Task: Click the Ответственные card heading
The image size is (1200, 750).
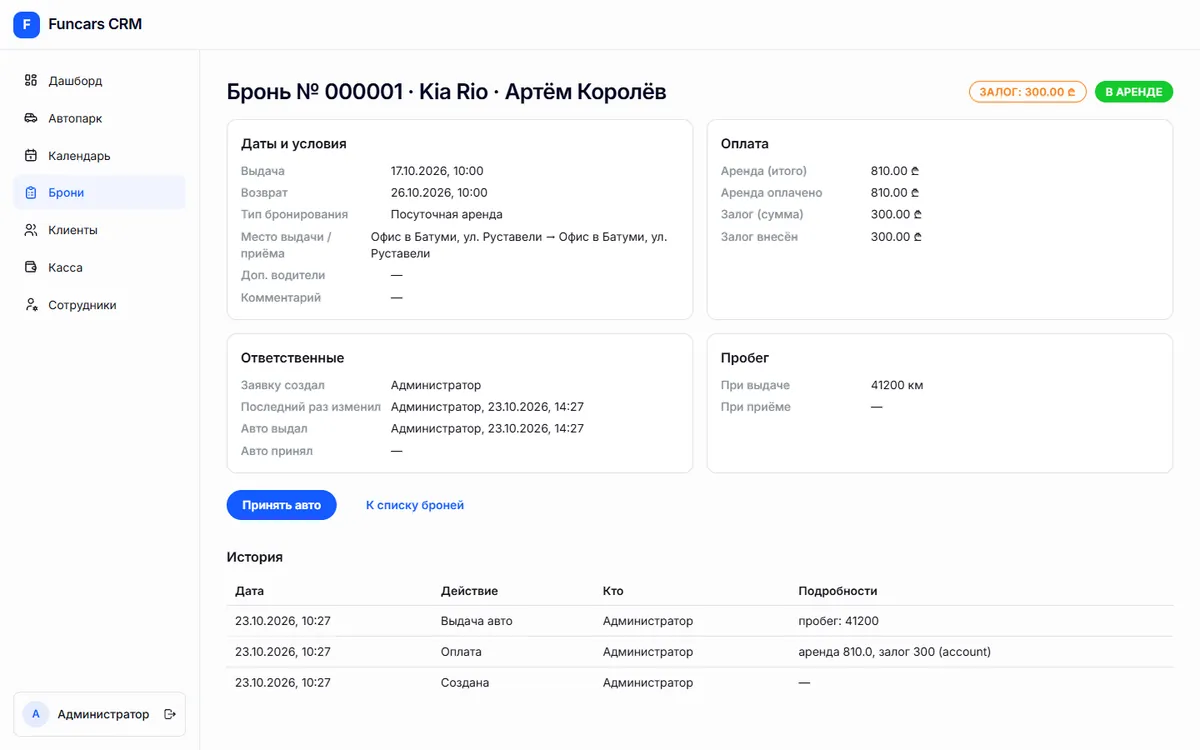Action: [x=293, y=358]
